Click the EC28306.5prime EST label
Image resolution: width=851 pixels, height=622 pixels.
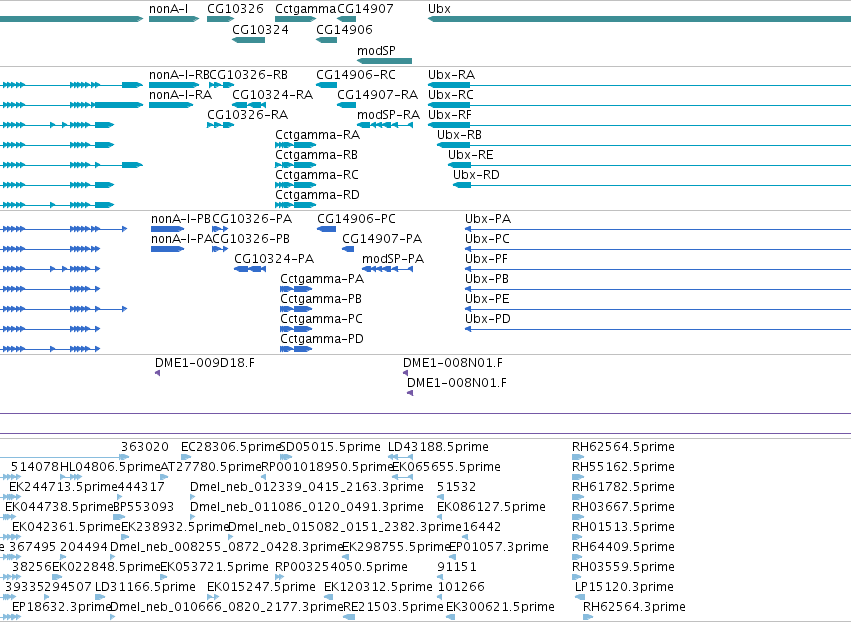pos(231,447)
